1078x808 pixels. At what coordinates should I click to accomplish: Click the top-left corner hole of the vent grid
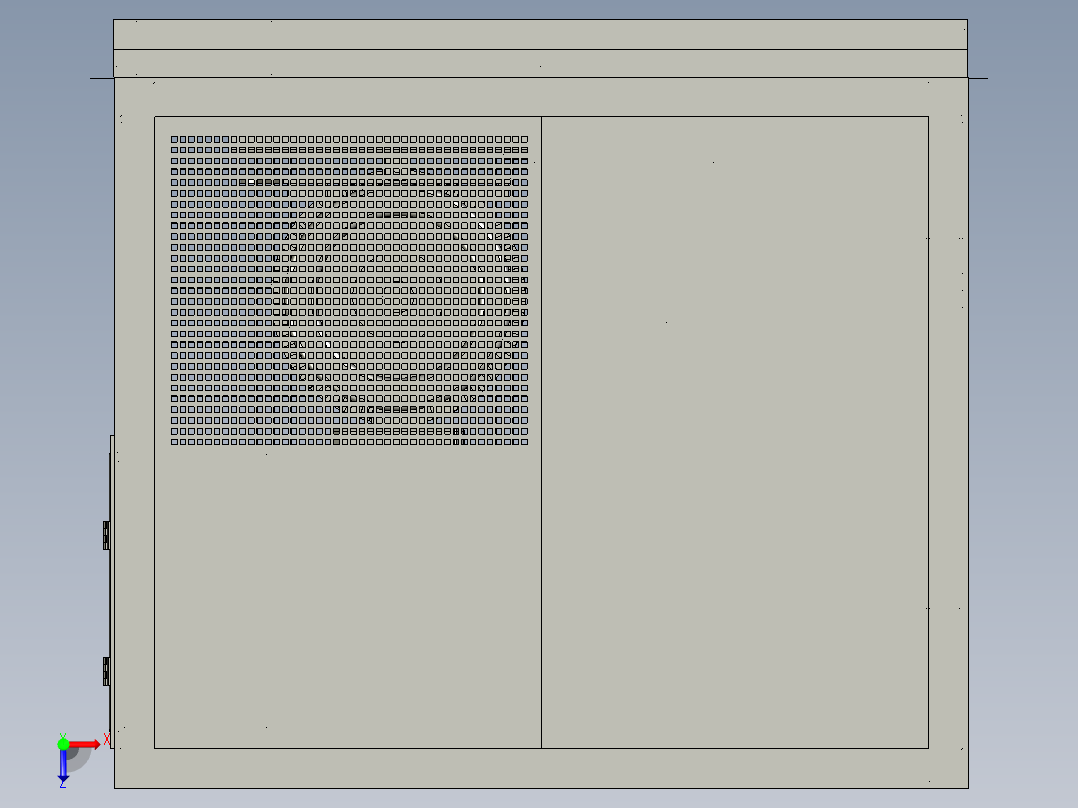(x=174, y=139)
